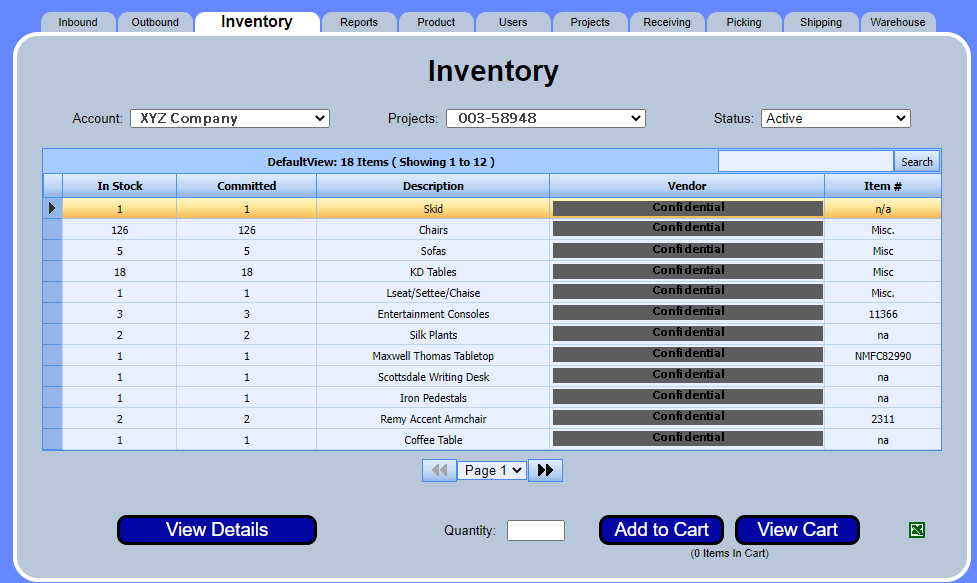This screenshot has width=977, height=583.
Task: Go to the Reports tab
Action: point(359,22)
